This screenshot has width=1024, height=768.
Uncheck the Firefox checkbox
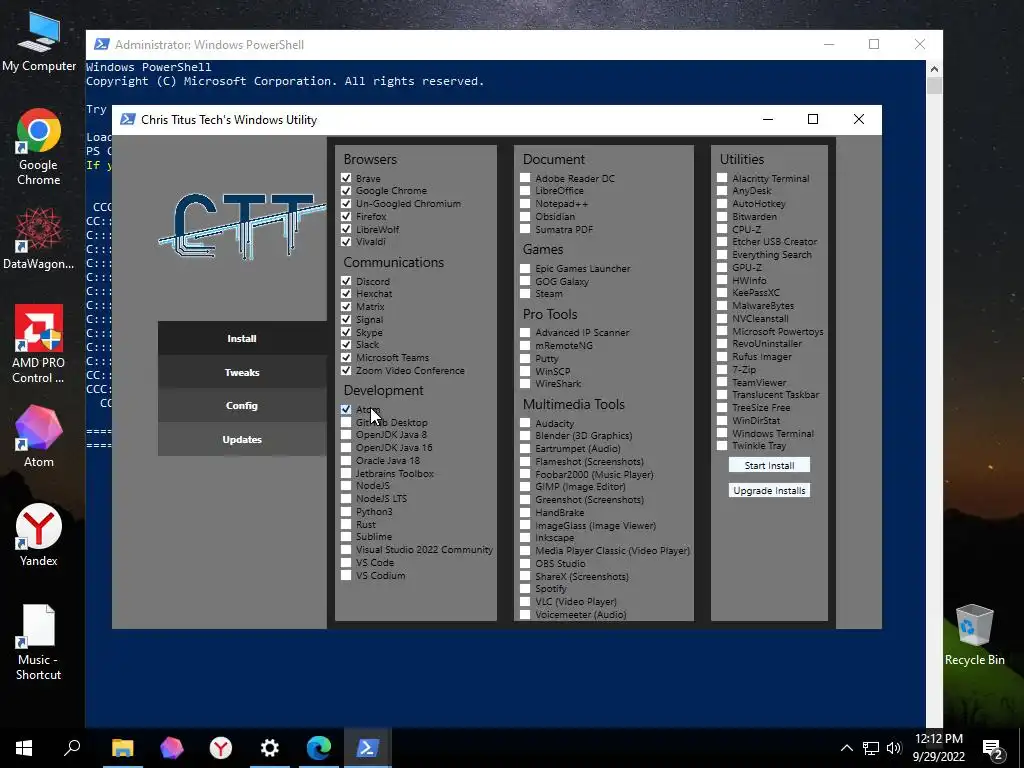coord(346,216)
